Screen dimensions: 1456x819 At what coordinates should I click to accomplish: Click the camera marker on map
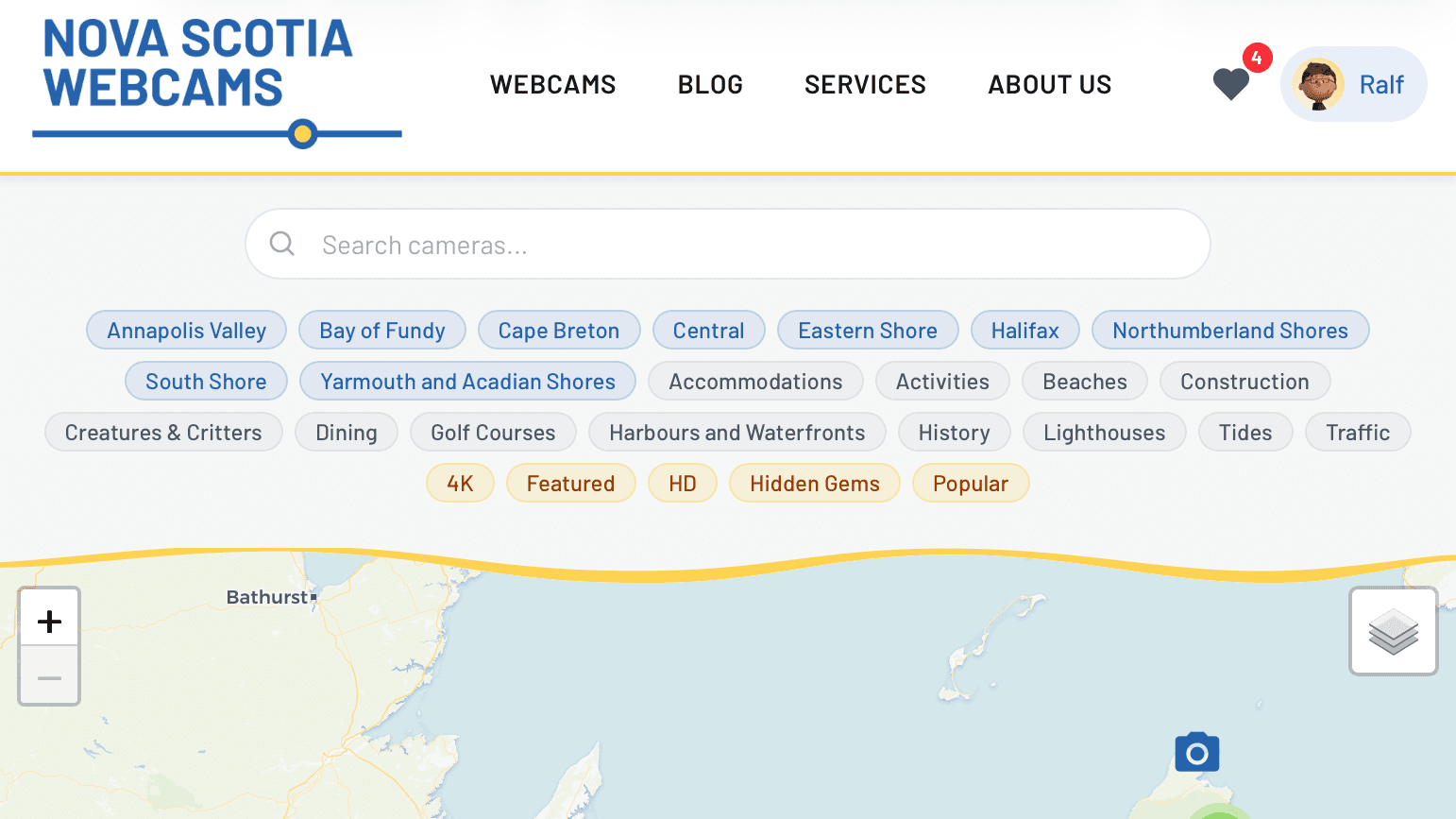(1196, 753)
